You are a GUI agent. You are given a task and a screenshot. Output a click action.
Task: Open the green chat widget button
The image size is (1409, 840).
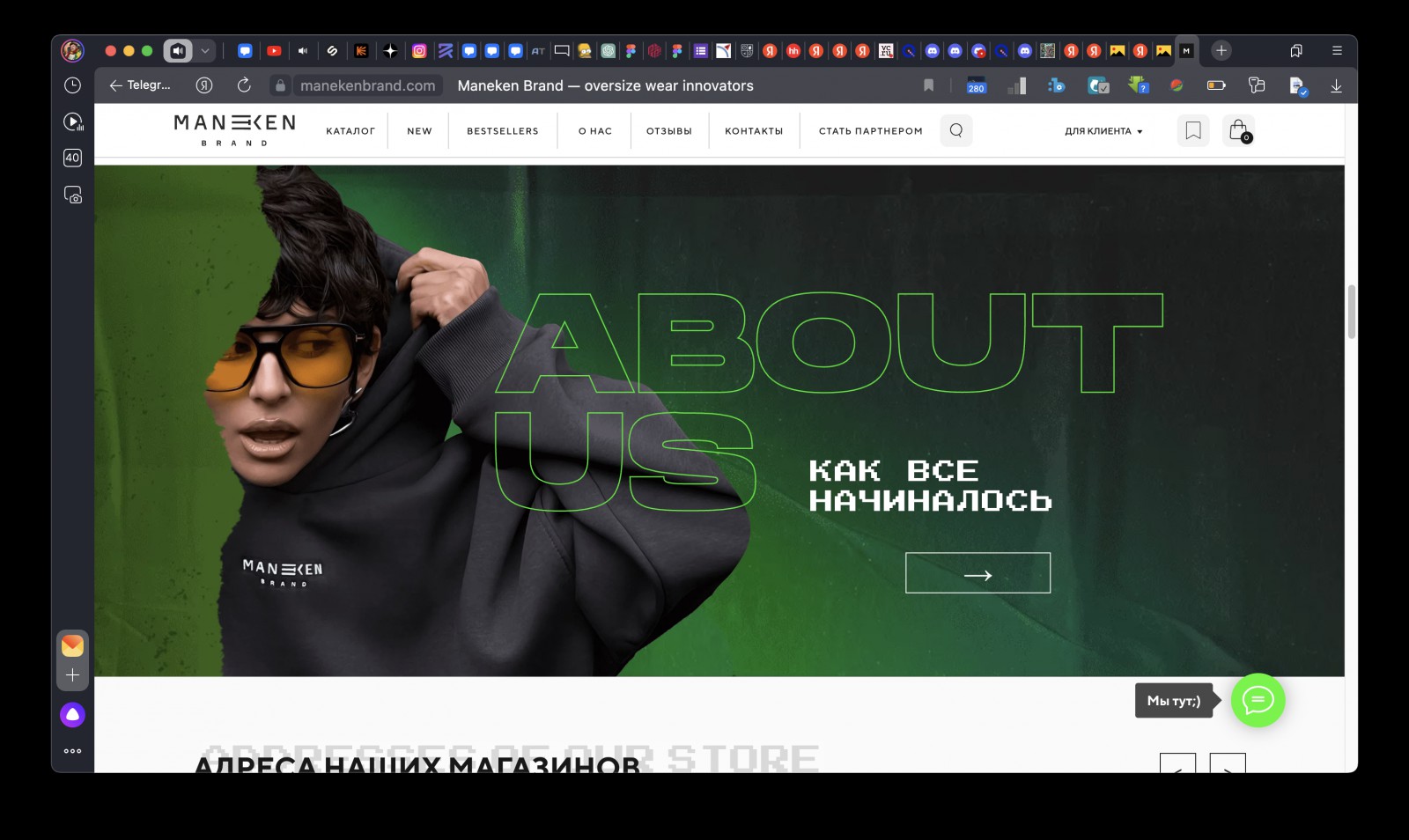coord(1258,701)
